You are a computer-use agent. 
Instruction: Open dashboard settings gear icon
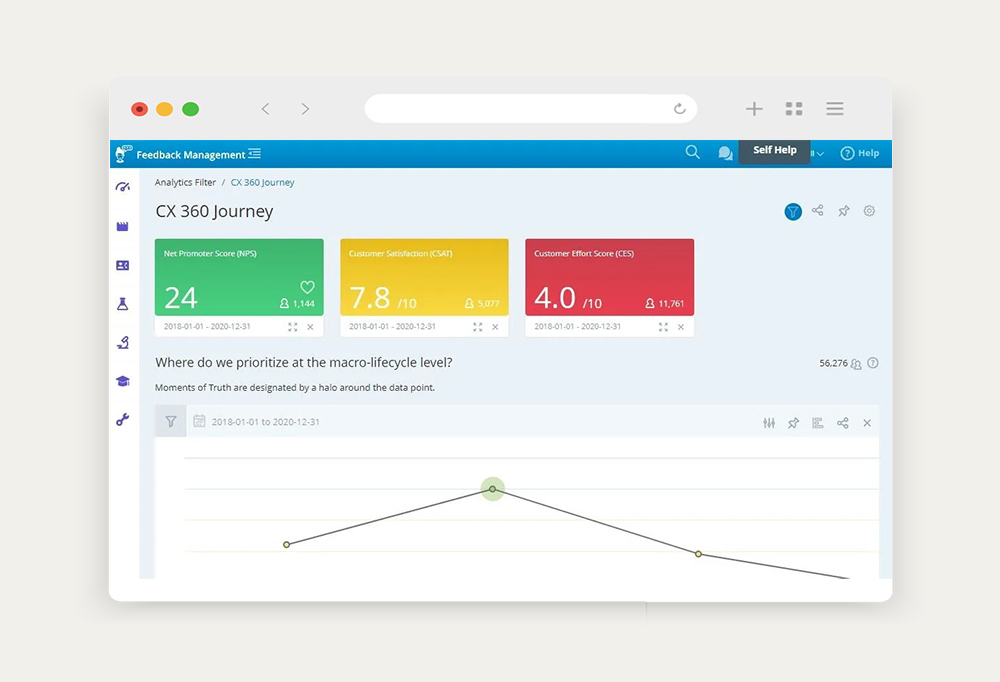pyautogui.click(x=869, y=211)
